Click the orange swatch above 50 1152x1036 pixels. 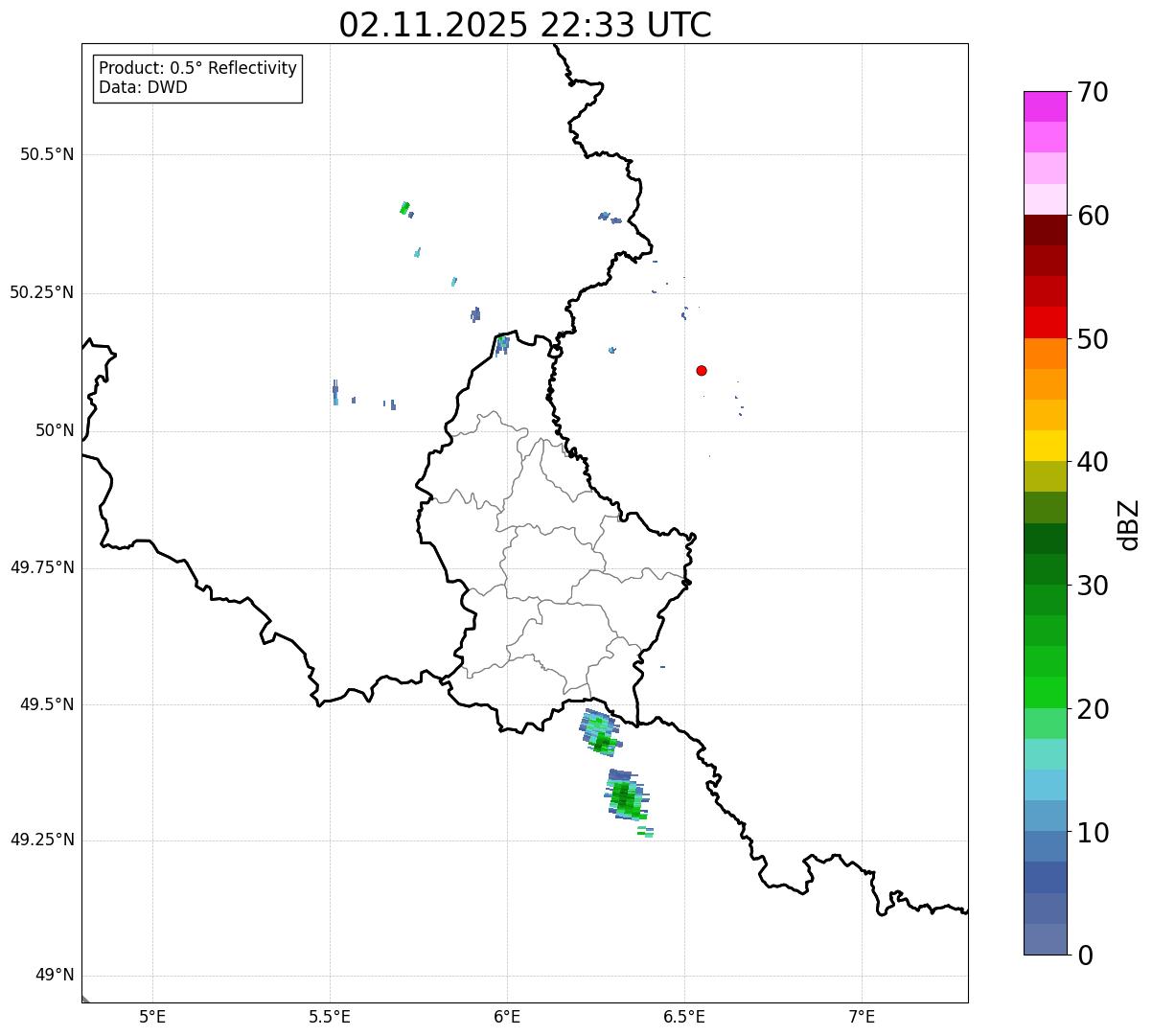pos(1046,354)
